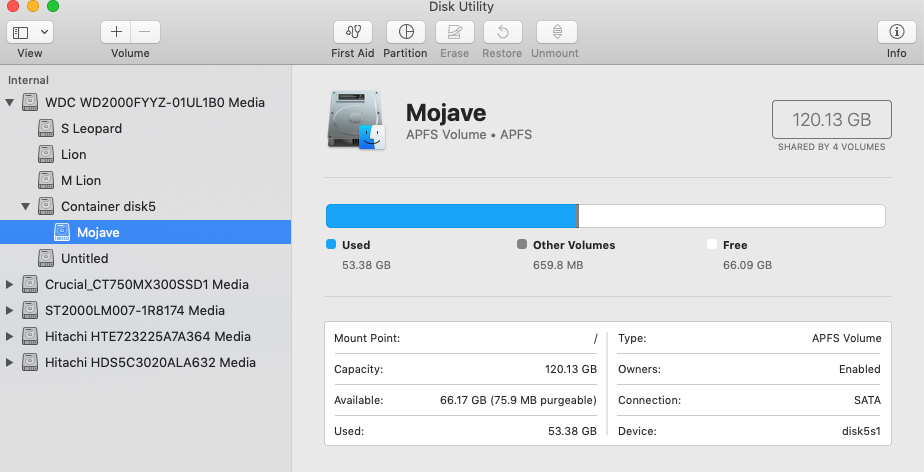
Task: Click the Device disk5s1 value
Action: (862, 431)
